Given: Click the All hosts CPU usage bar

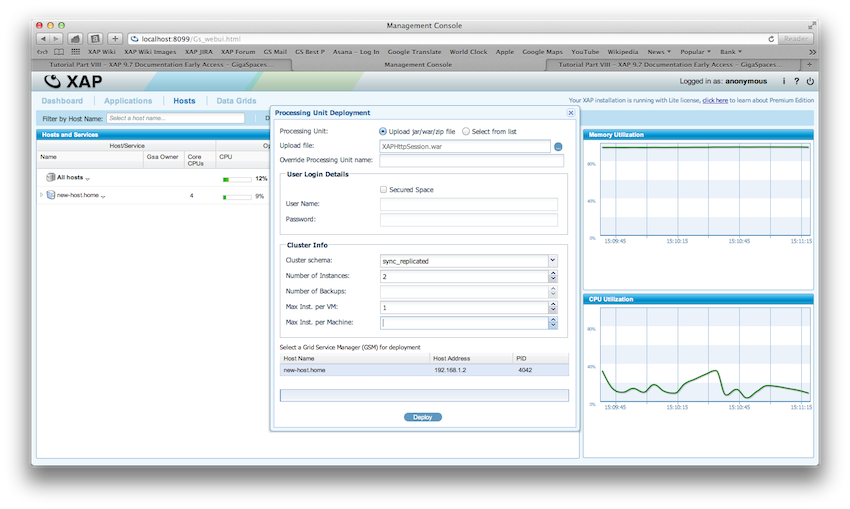Looking at the screenshot, I should (237, 179).
